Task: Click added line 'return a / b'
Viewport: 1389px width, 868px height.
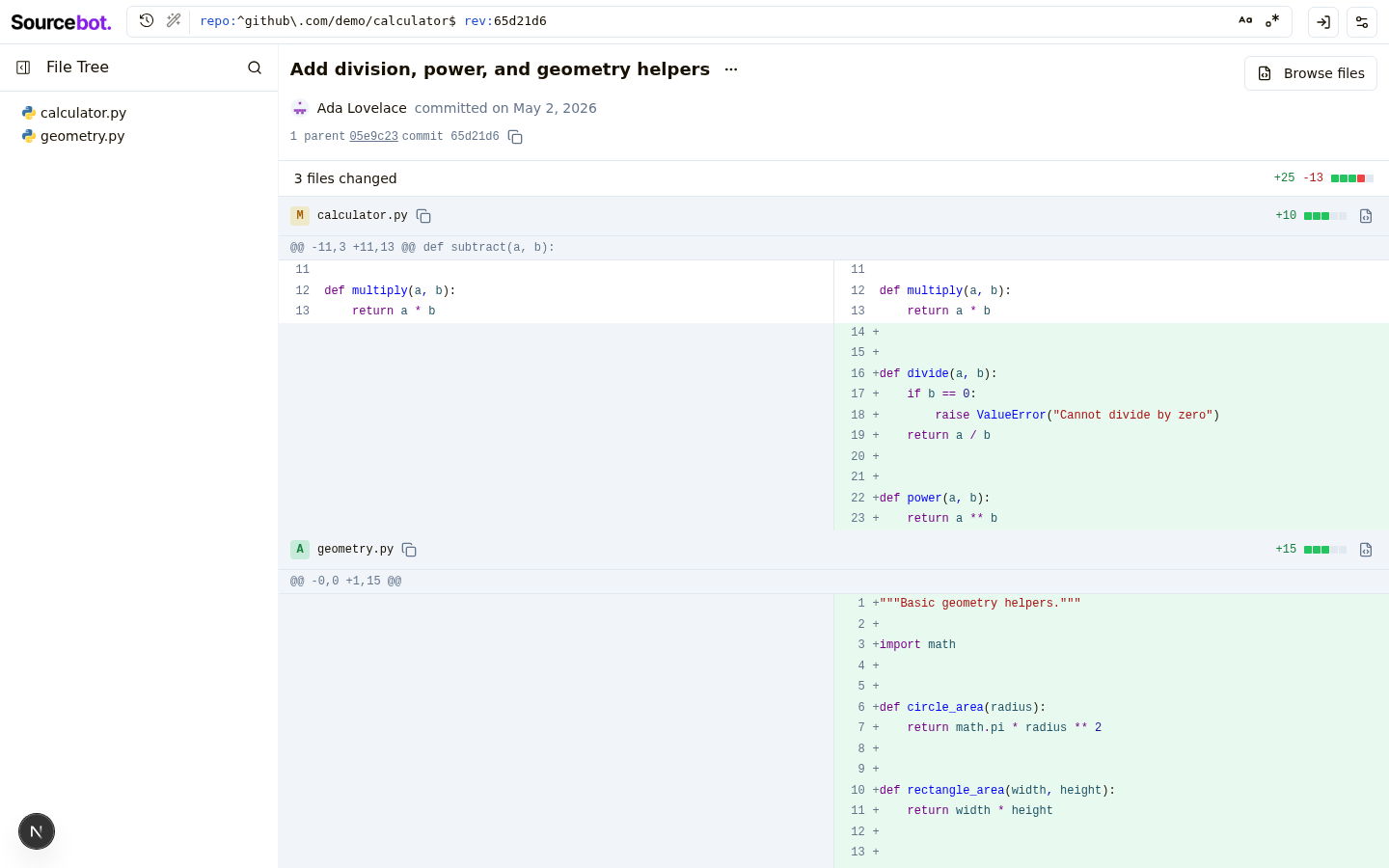Action: pos(1111,436)
